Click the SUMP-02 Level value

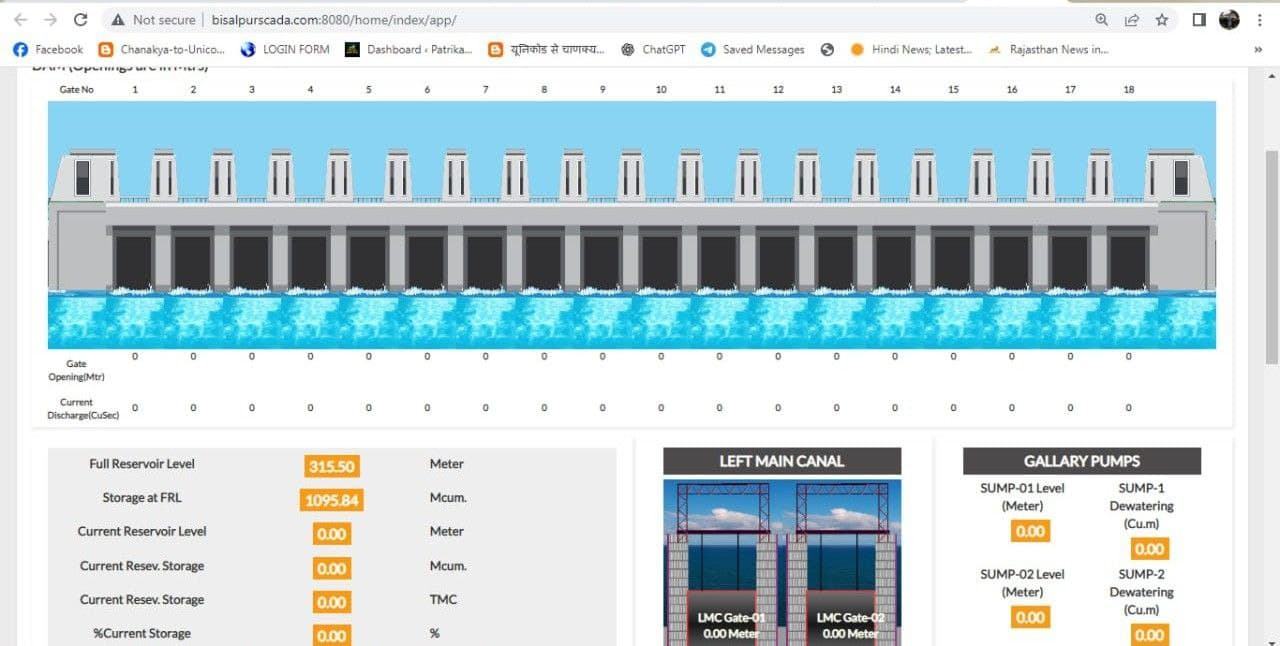click(1030, 617)
